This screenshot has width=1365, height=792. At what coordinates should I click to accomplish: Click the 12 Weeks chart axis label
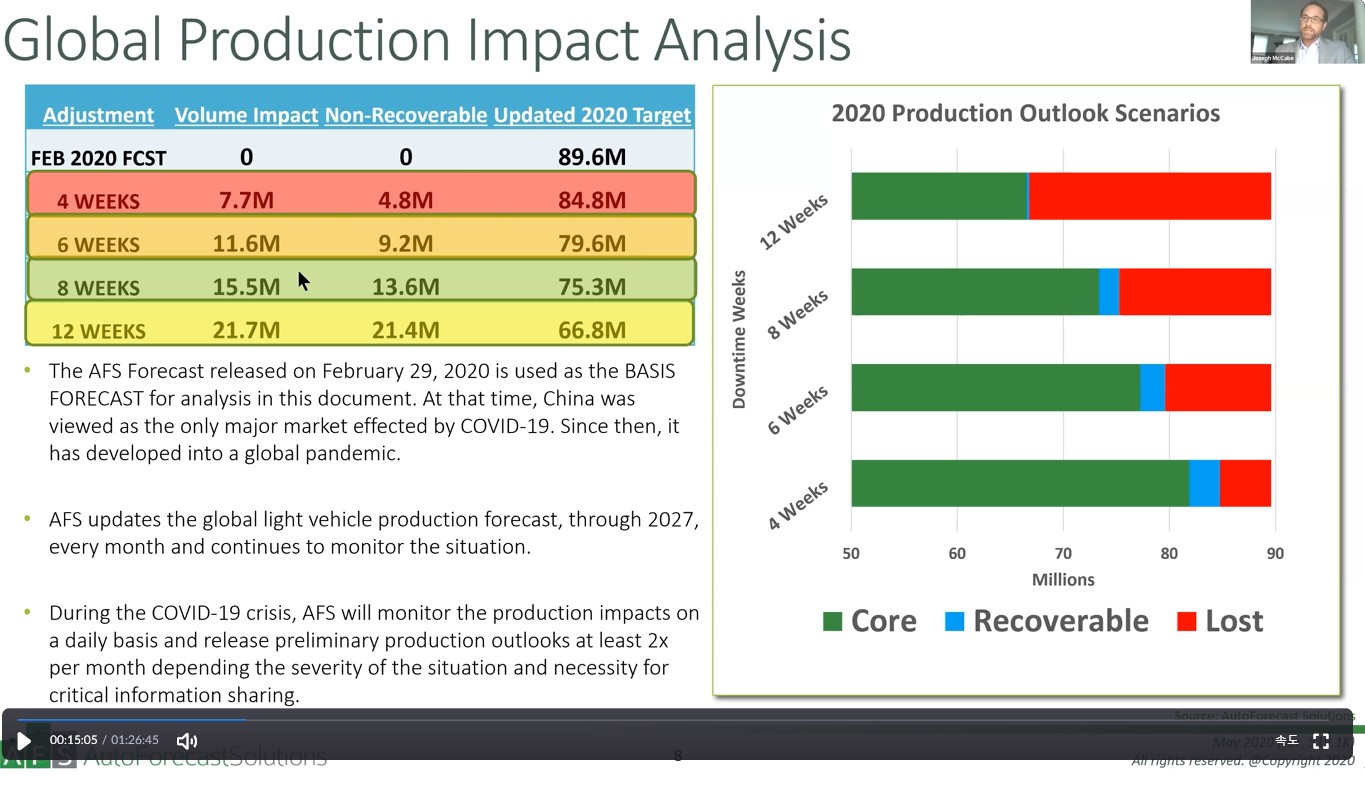(795, 222)
